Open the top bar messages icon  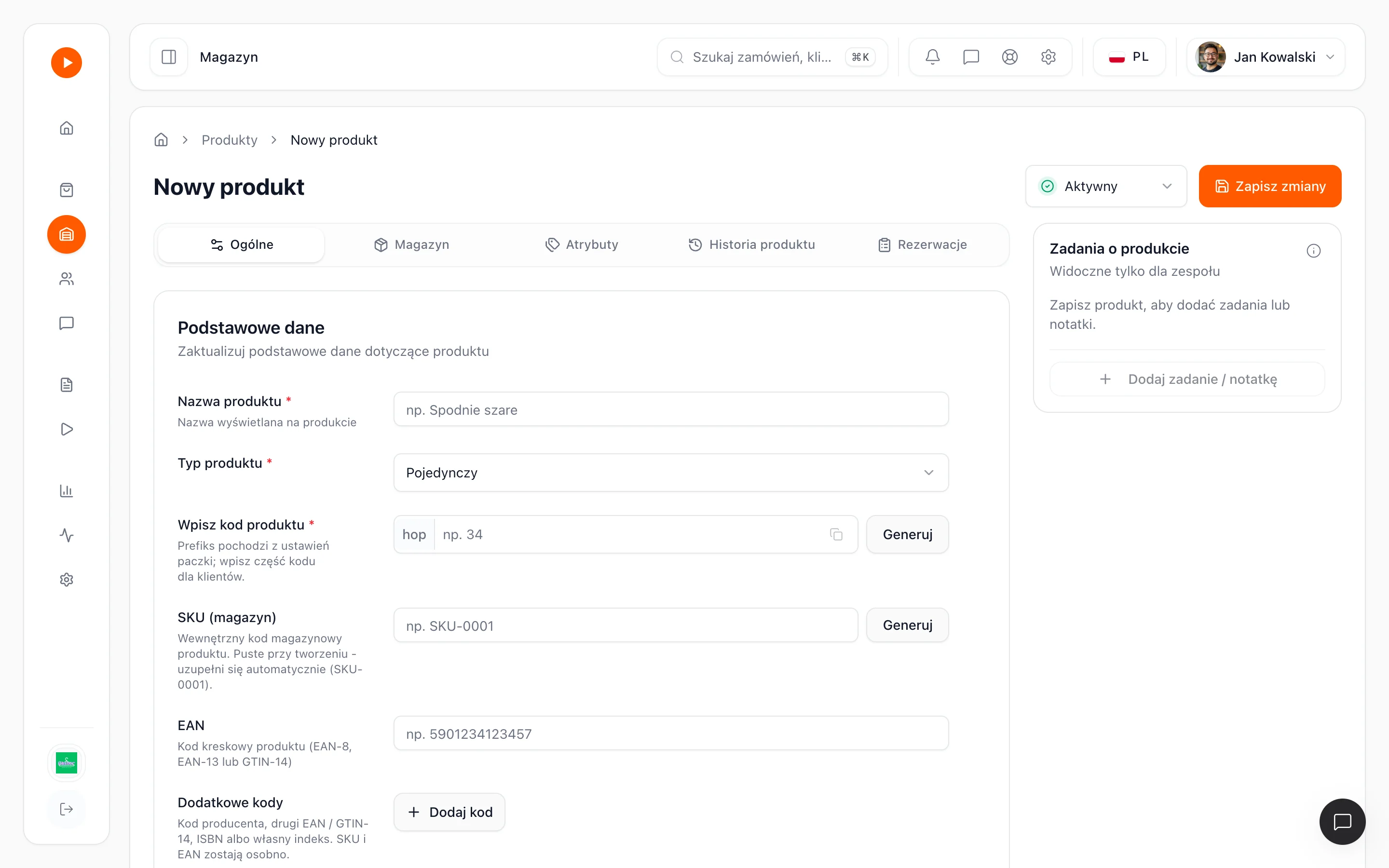pos(971,57)
